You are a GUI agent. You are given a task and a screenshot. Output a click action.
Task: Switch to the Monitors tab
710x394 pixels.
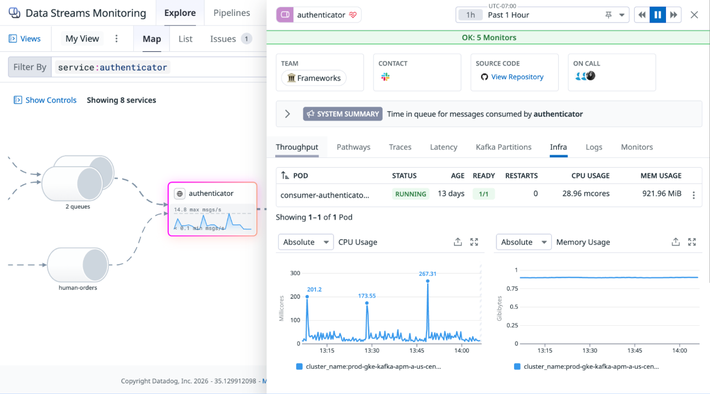pyautogui.click(x=637, y=147)
